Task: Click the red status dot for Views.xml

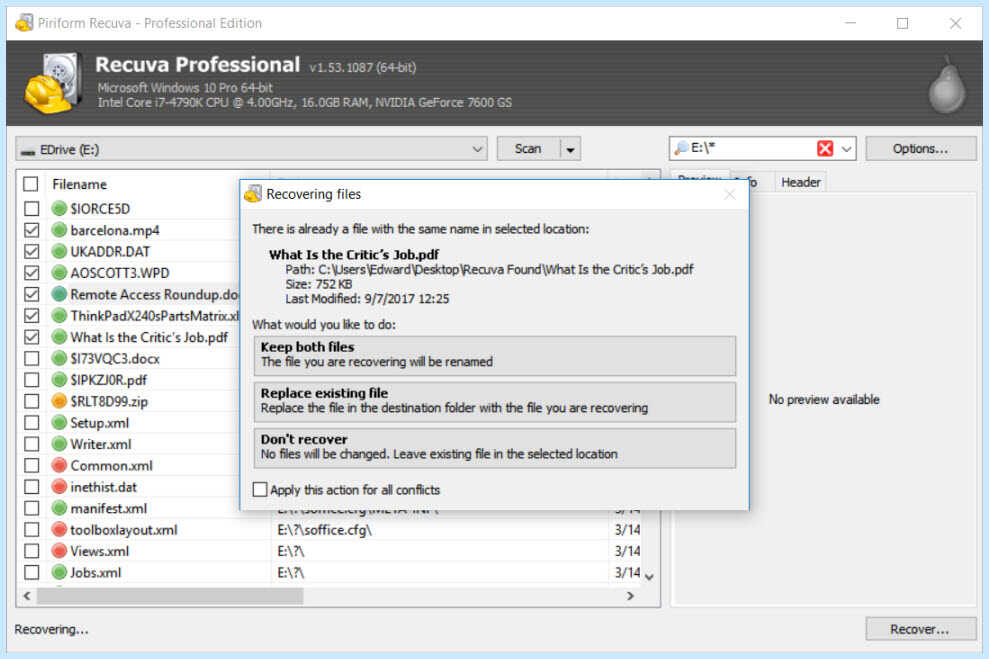Action: pyautogui.click(x=59, y=551)
